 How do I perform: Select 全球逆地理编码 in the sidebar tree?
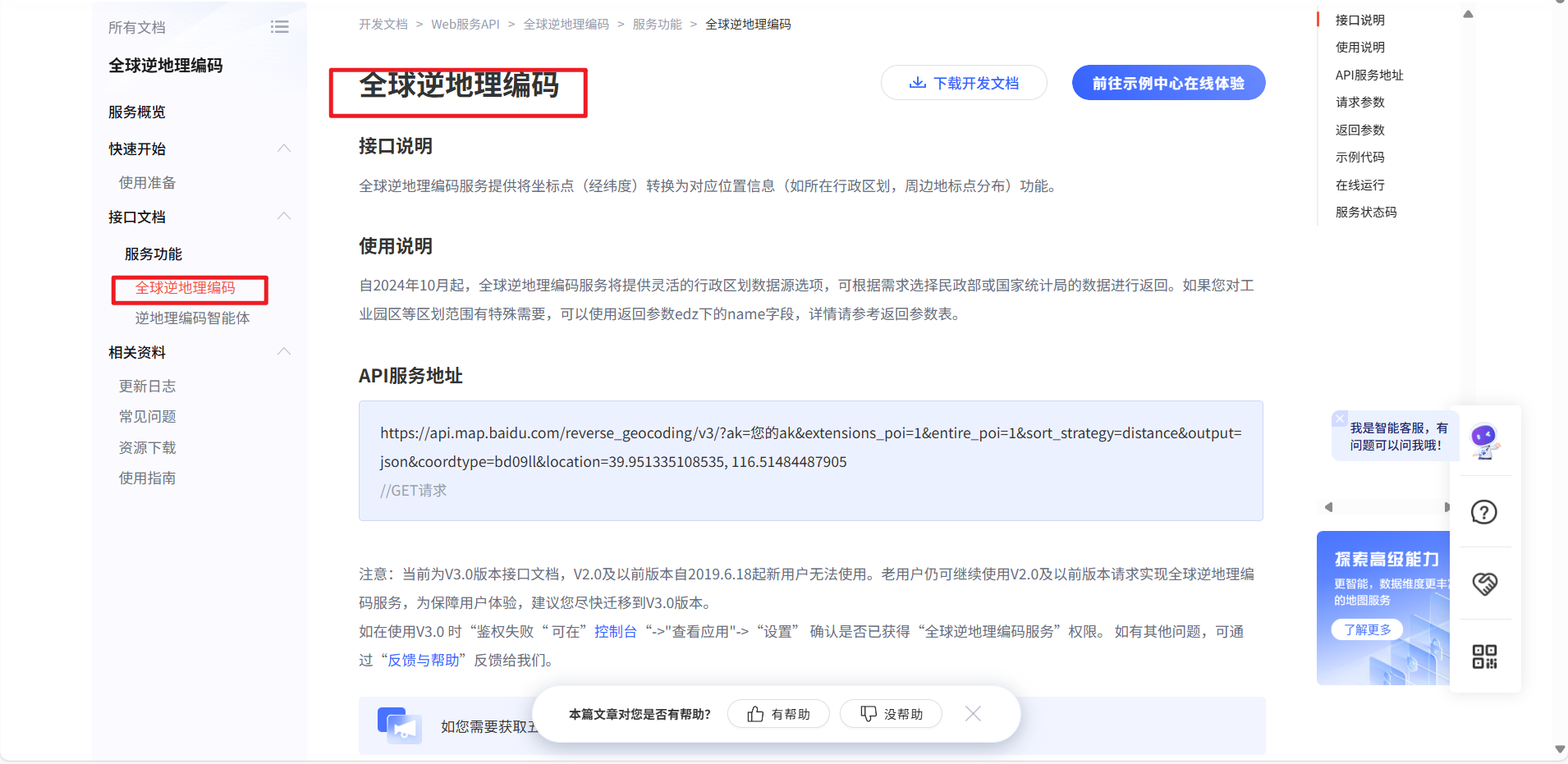tap(186, 288)
